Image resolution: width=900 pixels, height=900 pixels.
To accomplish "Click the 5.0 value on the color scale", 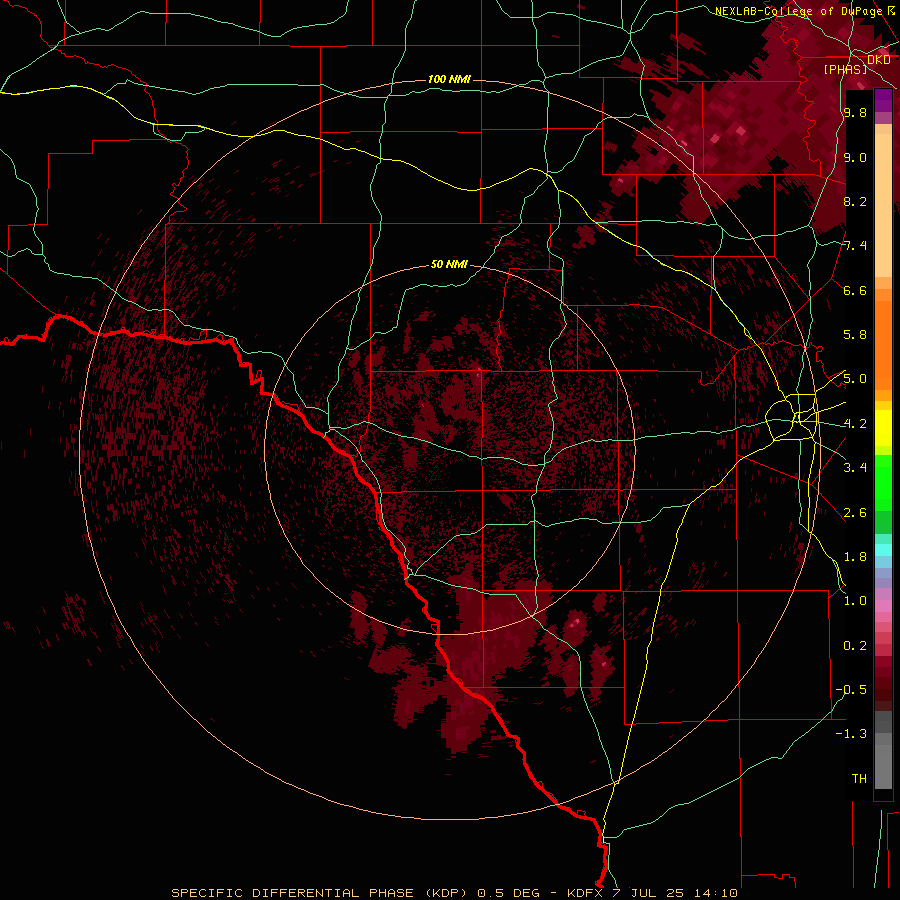I will [855, 379].
